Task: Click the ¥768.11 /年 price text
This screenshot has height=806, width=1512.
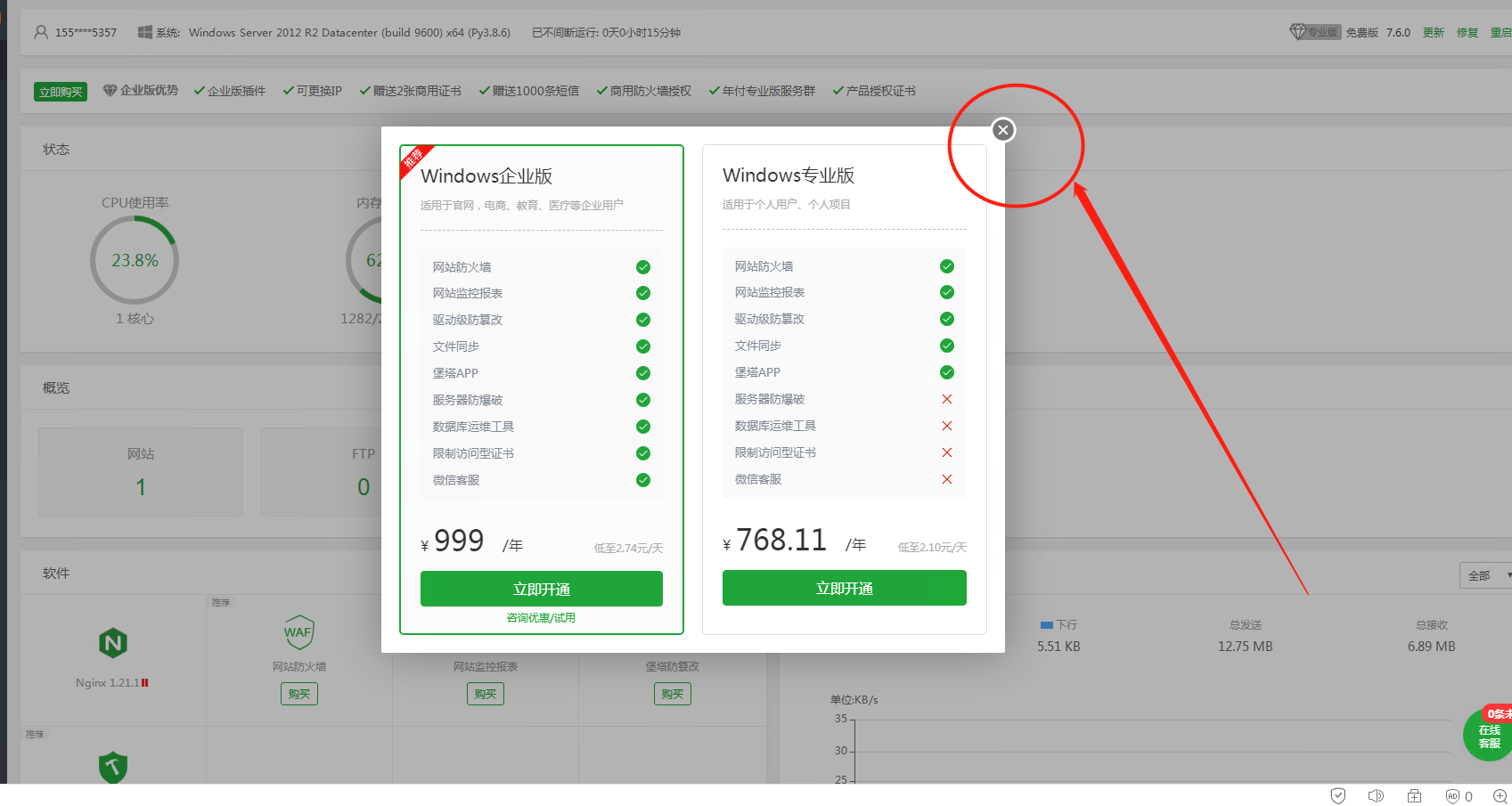Action: pos(794,541)
